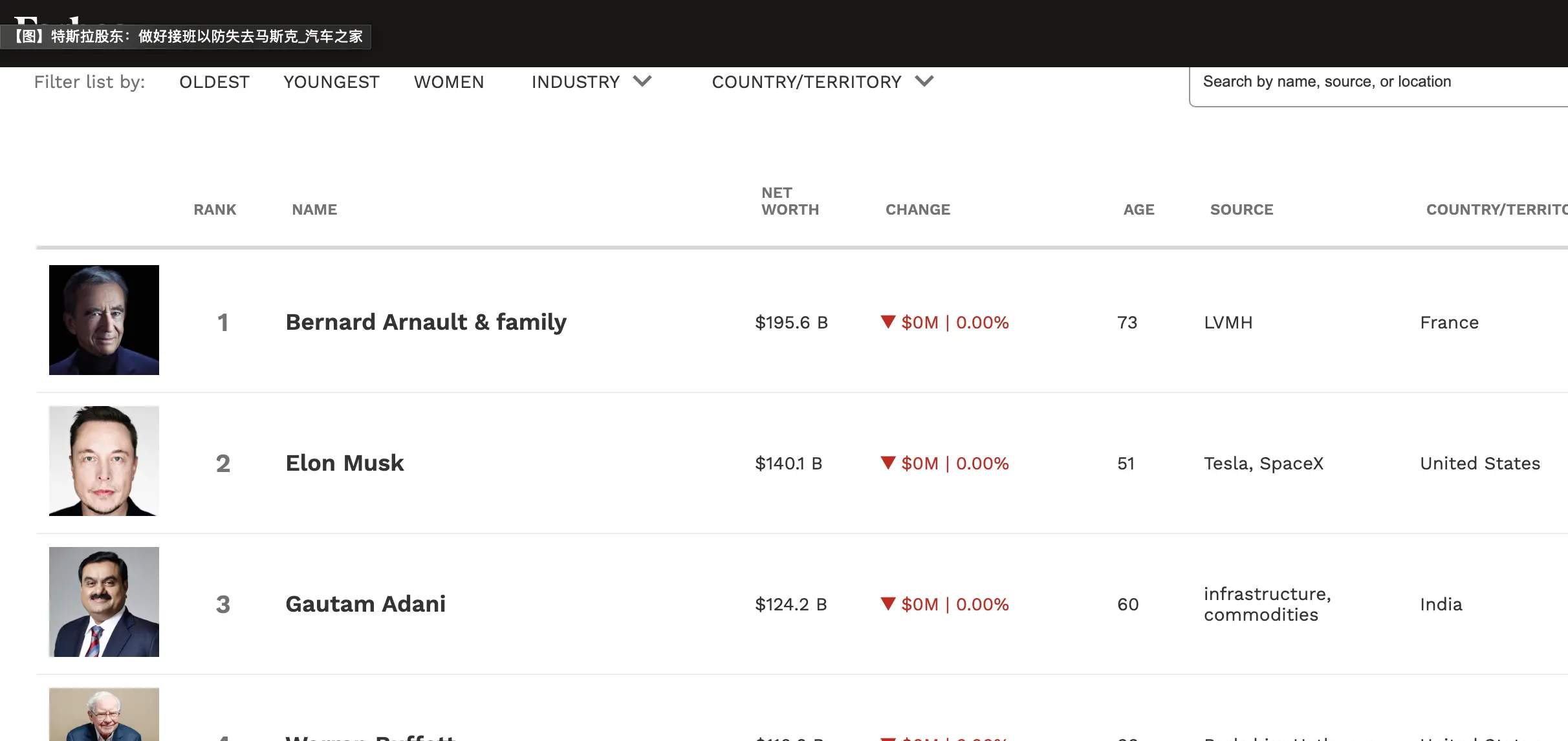Filter the list by WOMEN
This screenshot has width=1568, height=741.
coord(449,82)
